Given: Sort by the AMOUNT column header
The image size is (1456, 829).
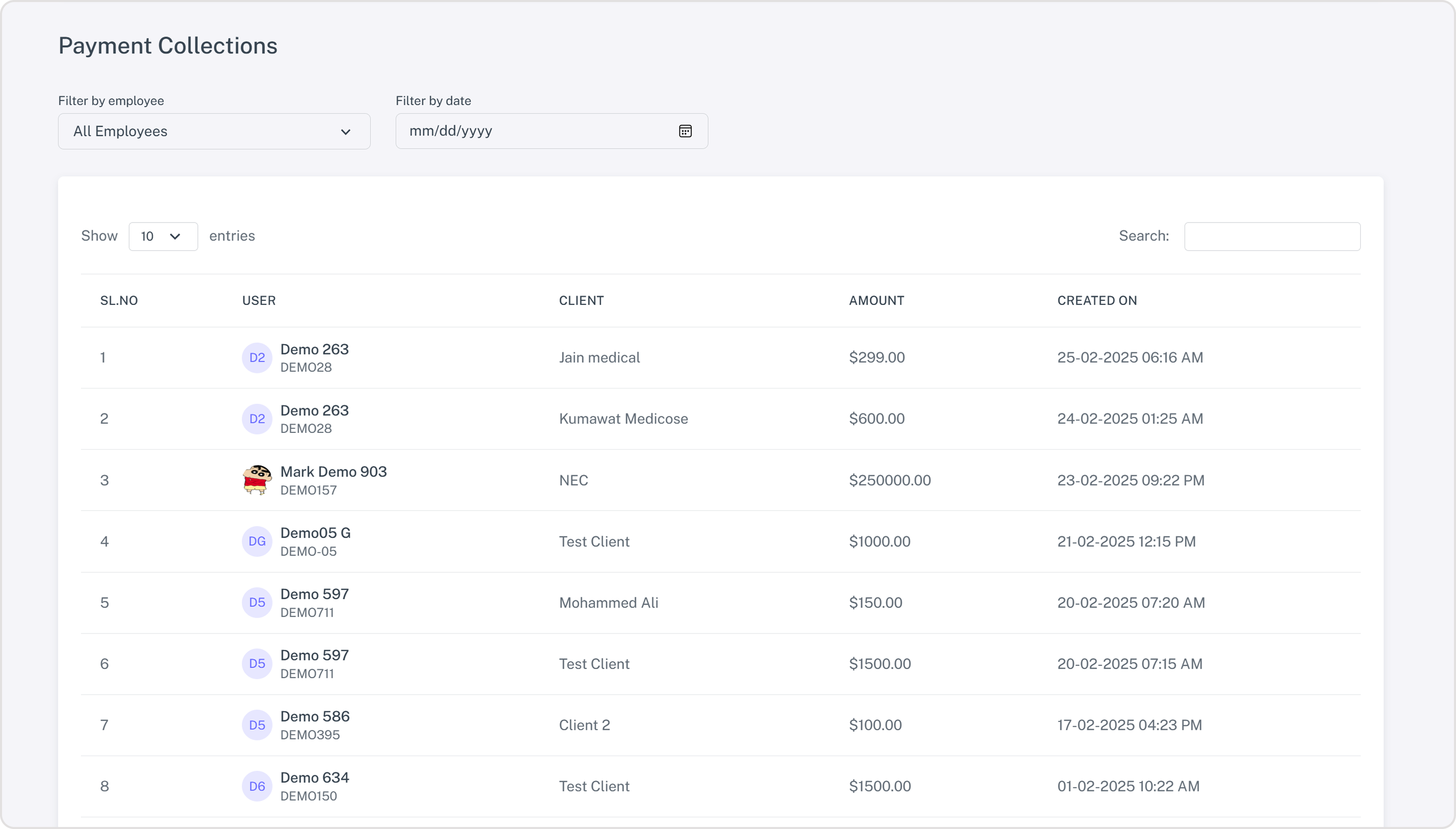Looking at the screenshot, I should pyautogui.click(x=876, y=300).
